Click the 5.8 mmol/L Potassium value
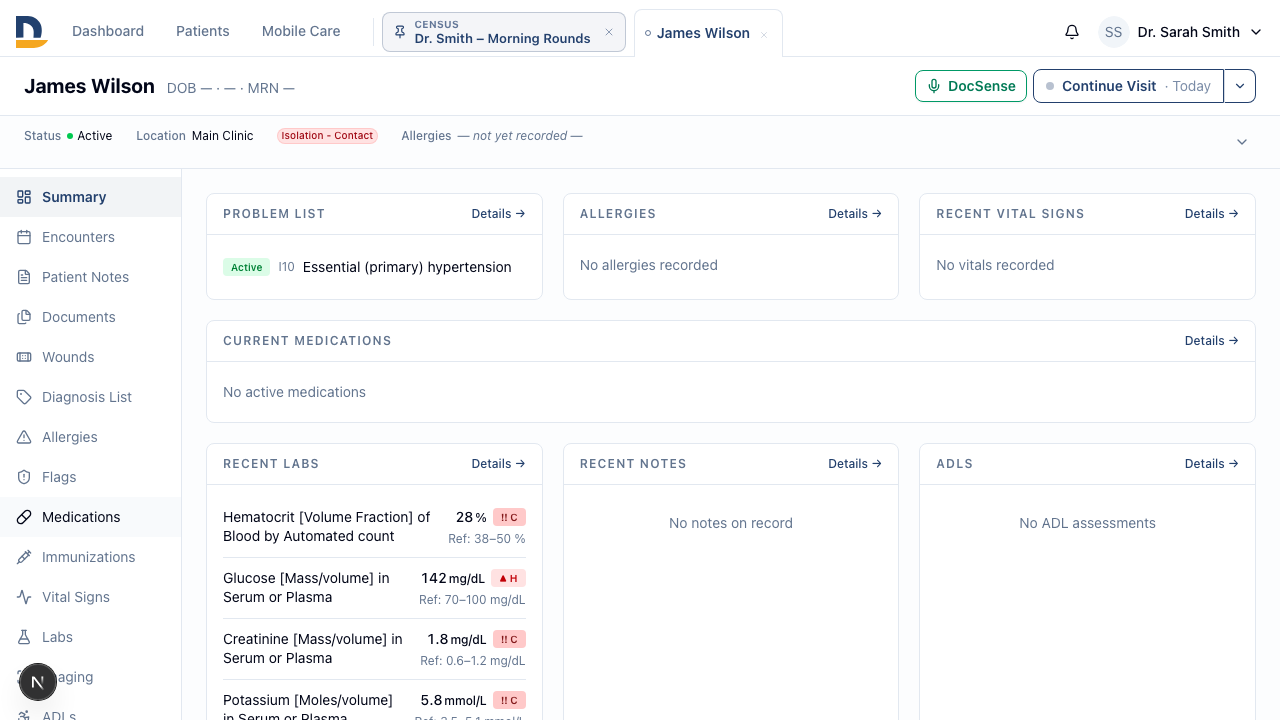The width and height of the screenshot is (1280, 720). pyautogui.click(x=453, y=700)
